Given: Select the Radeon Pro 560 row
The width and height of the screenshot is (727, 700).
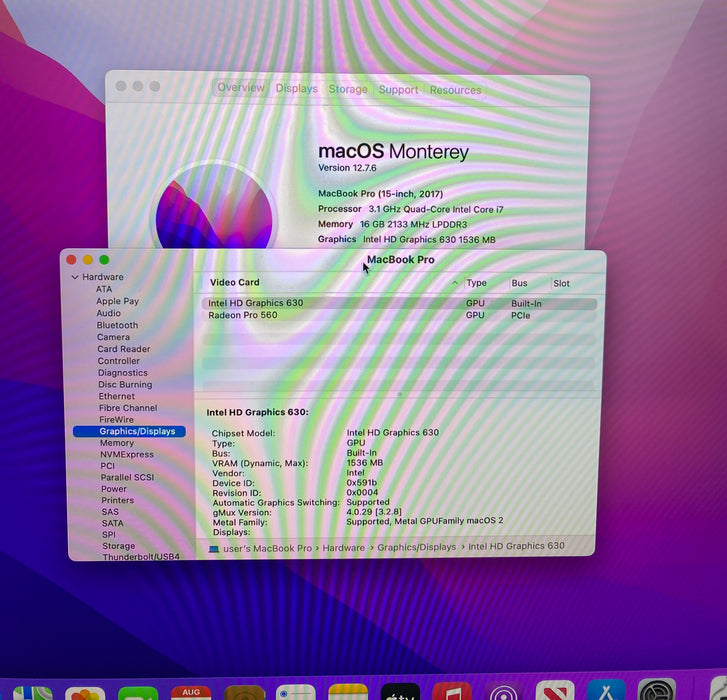Looking at the screenshot, I should pyautogui.click(x=399, y=315).
